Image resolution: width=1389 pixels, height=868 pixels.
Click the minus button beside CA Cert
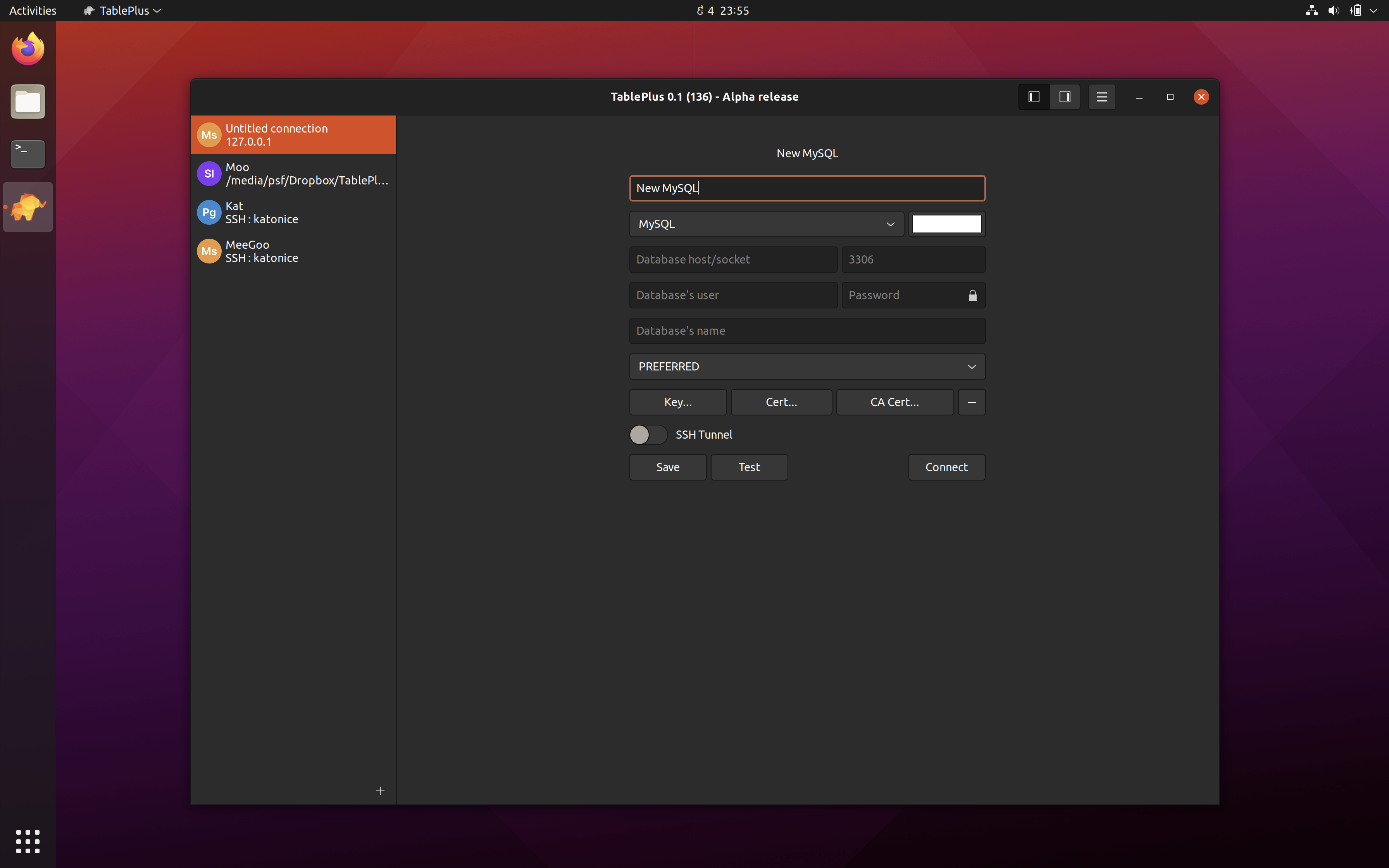(x=971, y=403)
